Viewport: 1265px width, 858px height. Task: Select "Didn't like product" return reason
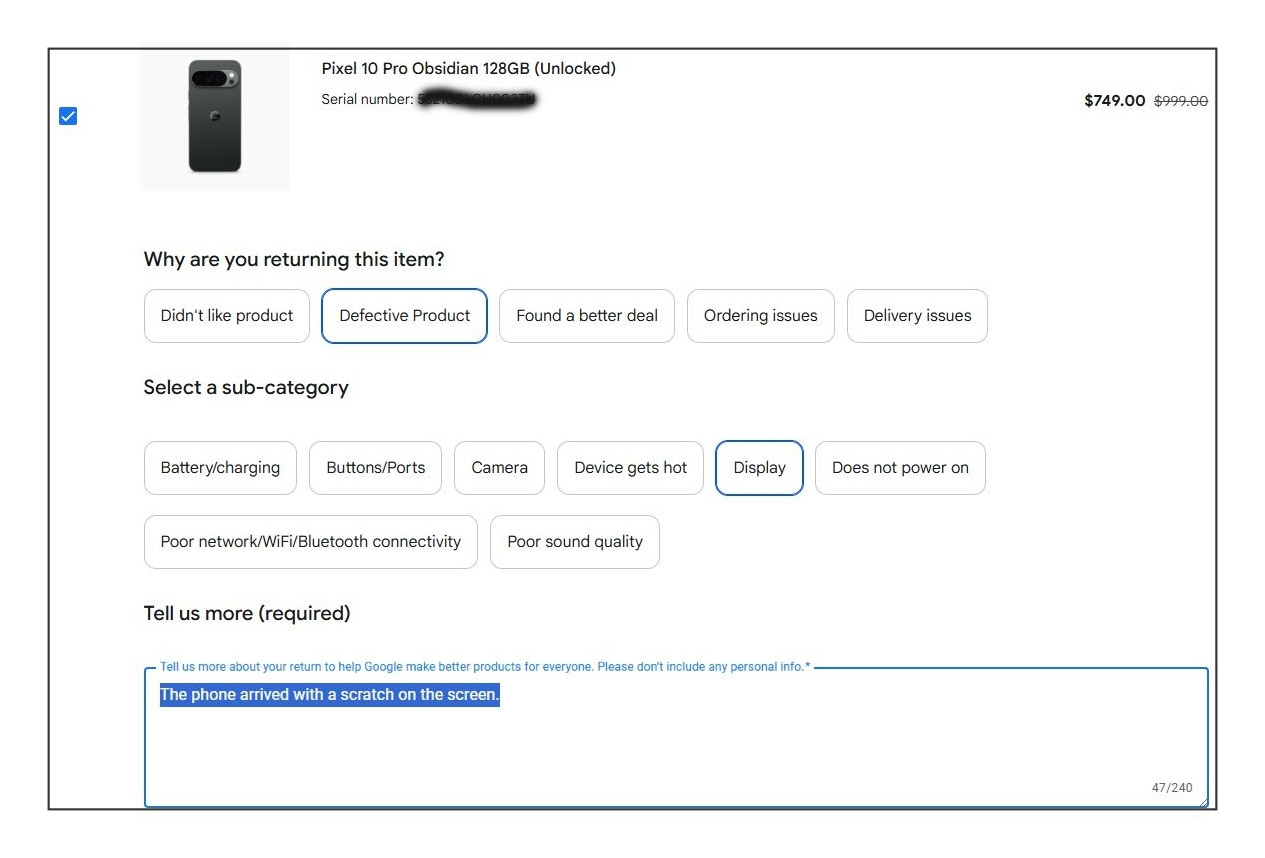[x=227, y=316]
